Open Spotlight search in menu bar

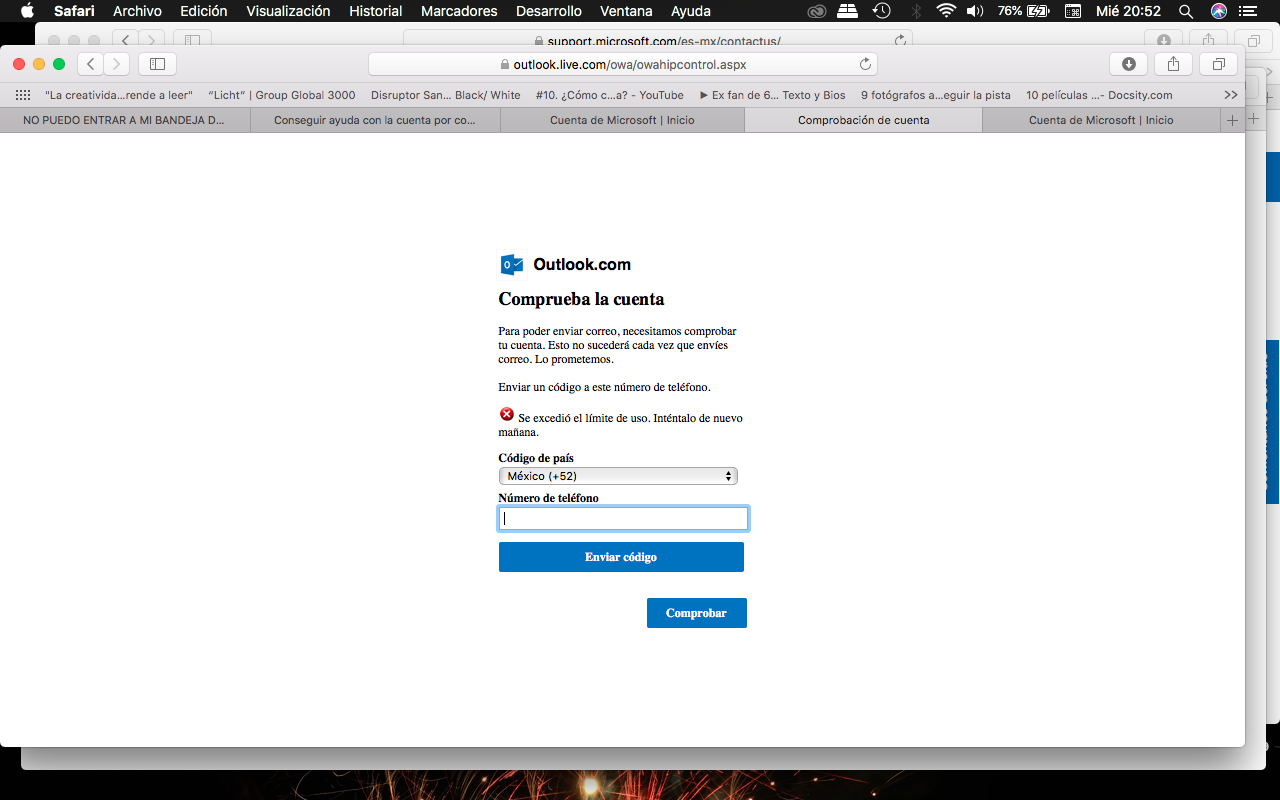(1186, 11)
